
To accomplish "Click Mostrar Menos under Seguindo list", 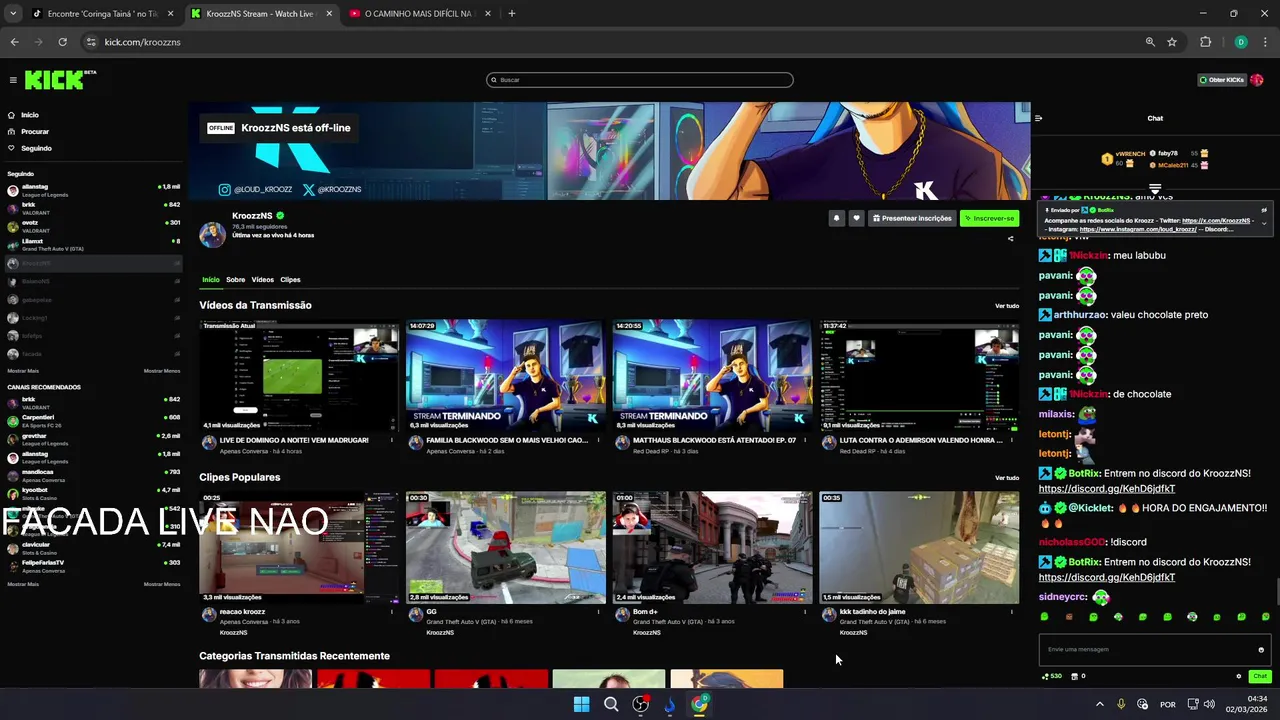I will point(162,371).
